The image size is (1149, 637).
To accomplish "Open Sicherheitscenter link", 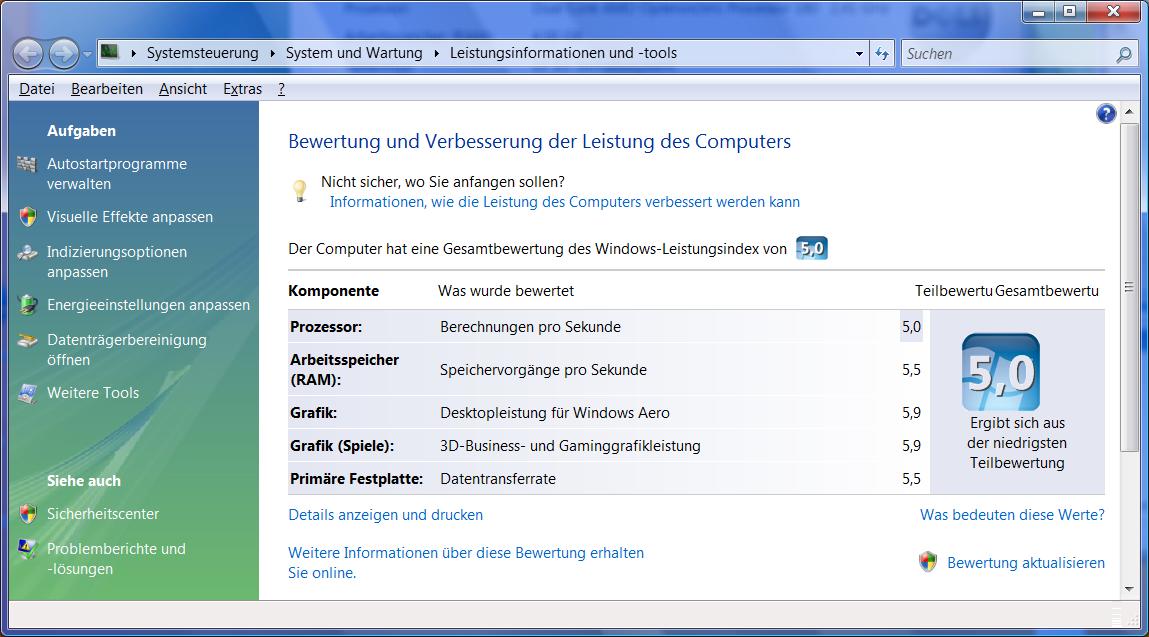I will point(103,514).
